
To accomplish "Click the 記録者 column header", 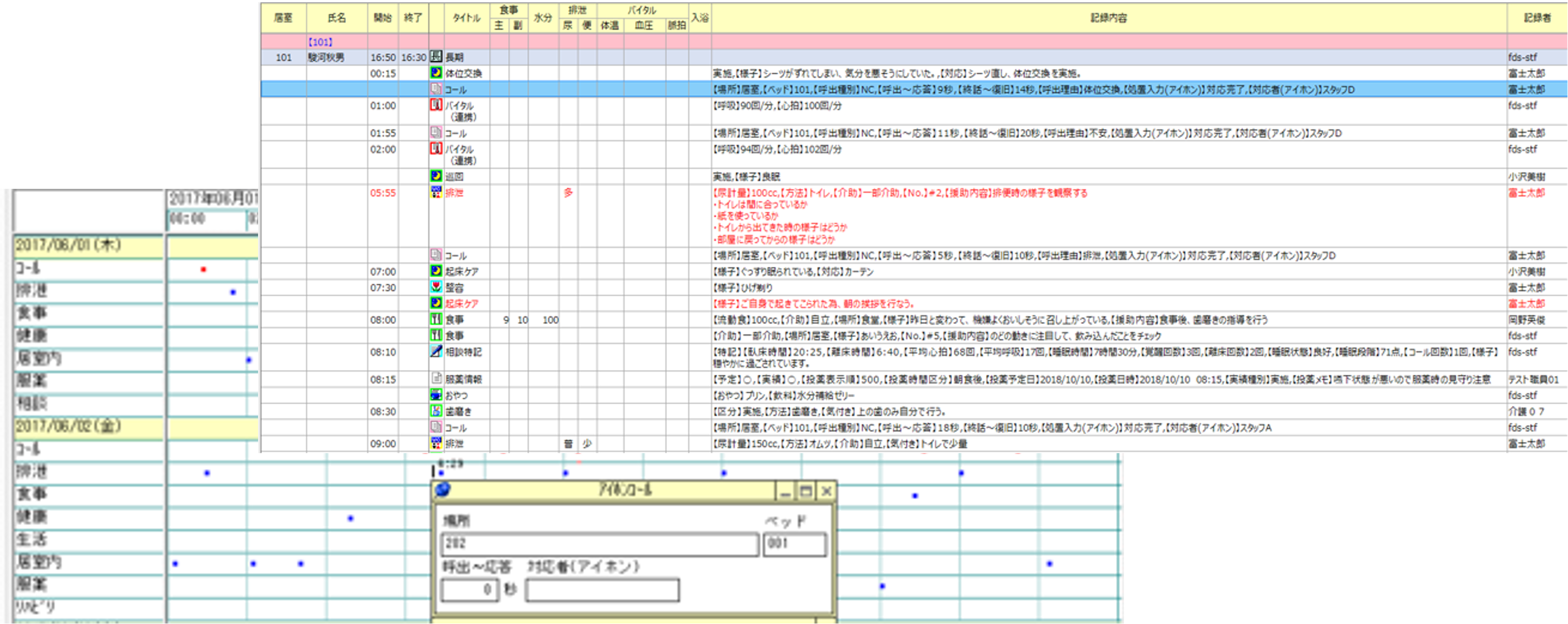I will point(1537,18).
